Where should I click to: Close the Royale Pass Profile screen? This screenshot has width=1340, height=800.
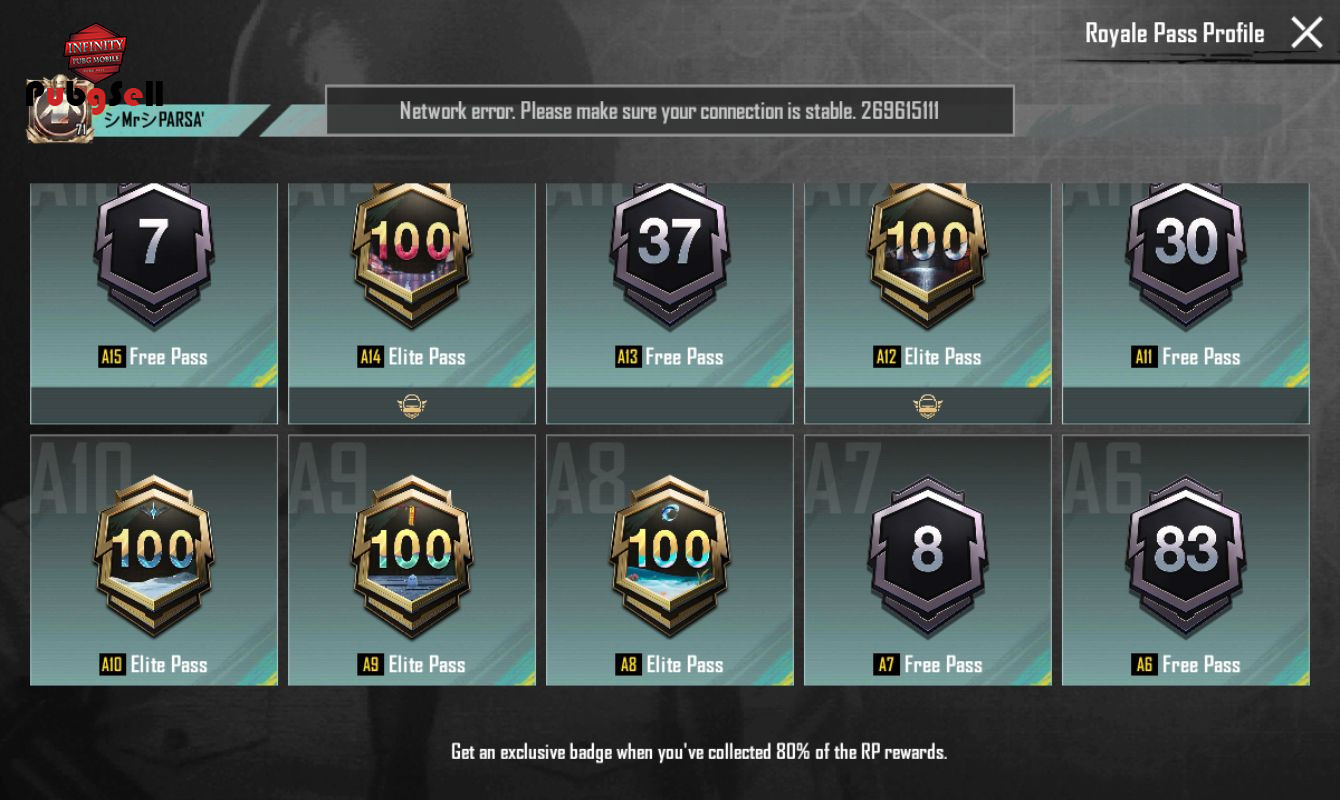(1306, 33)
